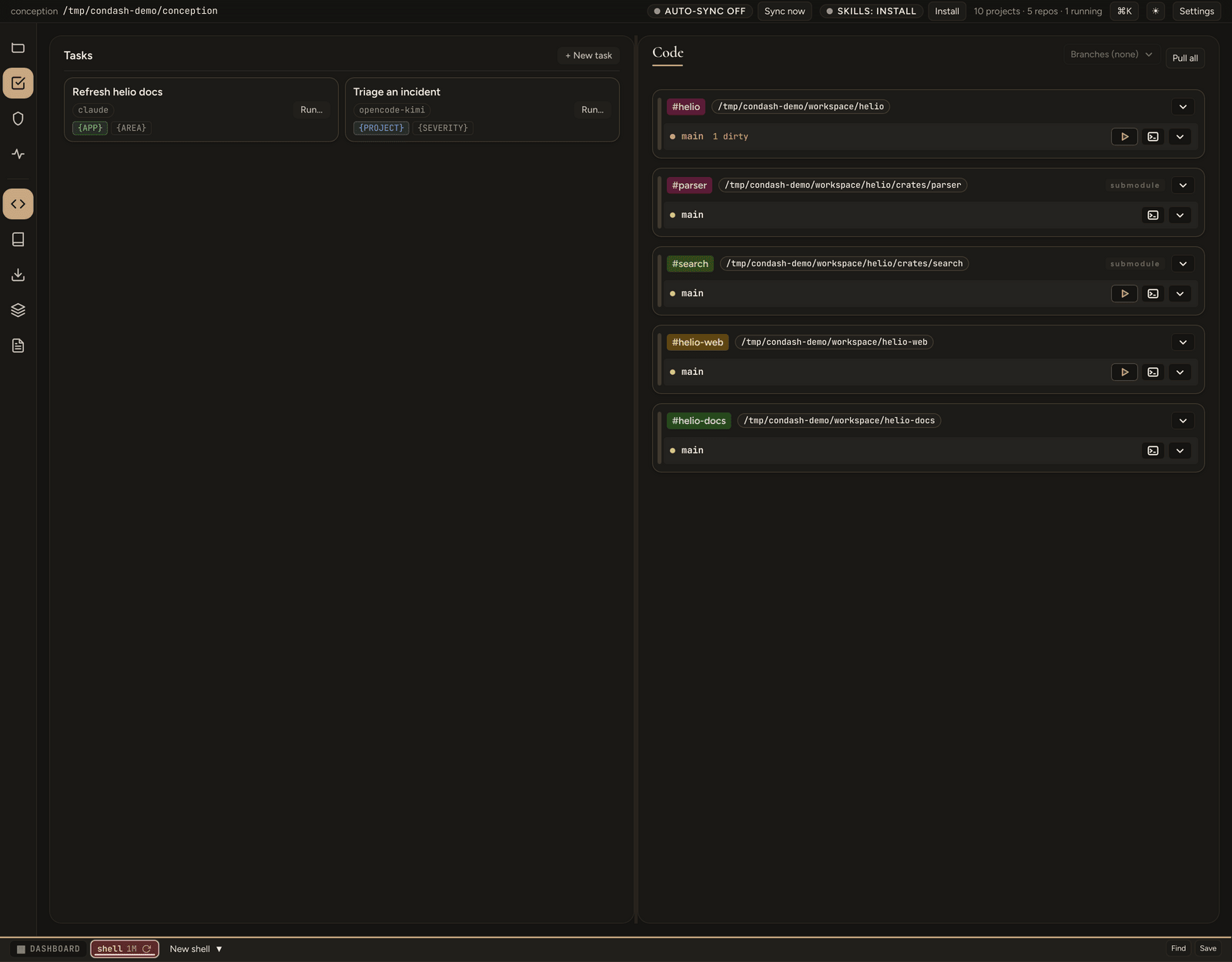Open terminal for helio-web main branch
This screenshot has width=1232, height=962.
pyautogui.click(x=1153, y=372)
